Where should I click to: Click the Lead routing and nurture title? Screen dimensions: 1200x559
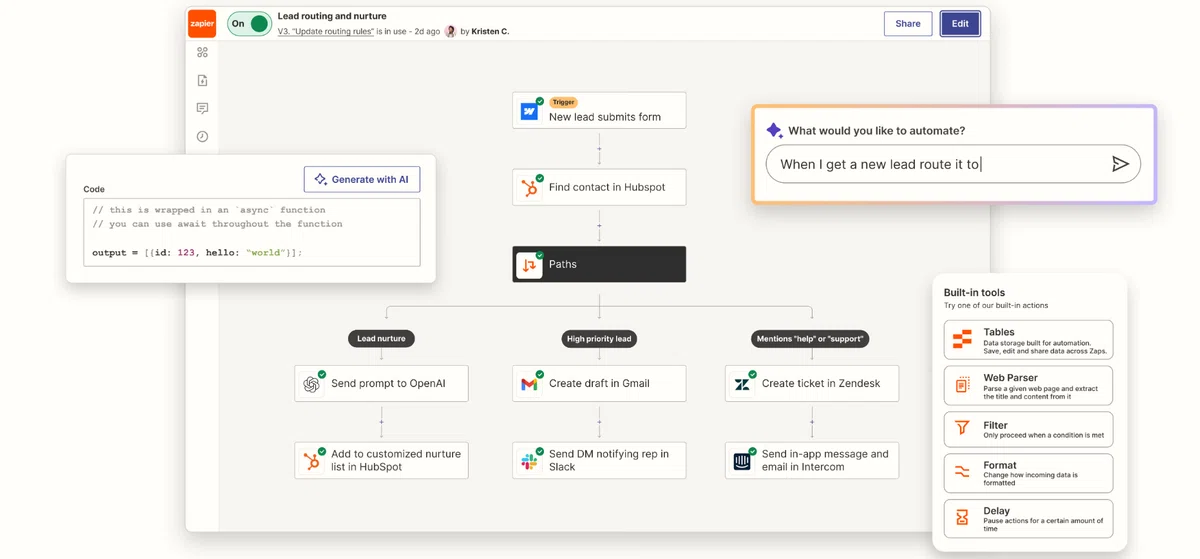(x=332, y=16)
